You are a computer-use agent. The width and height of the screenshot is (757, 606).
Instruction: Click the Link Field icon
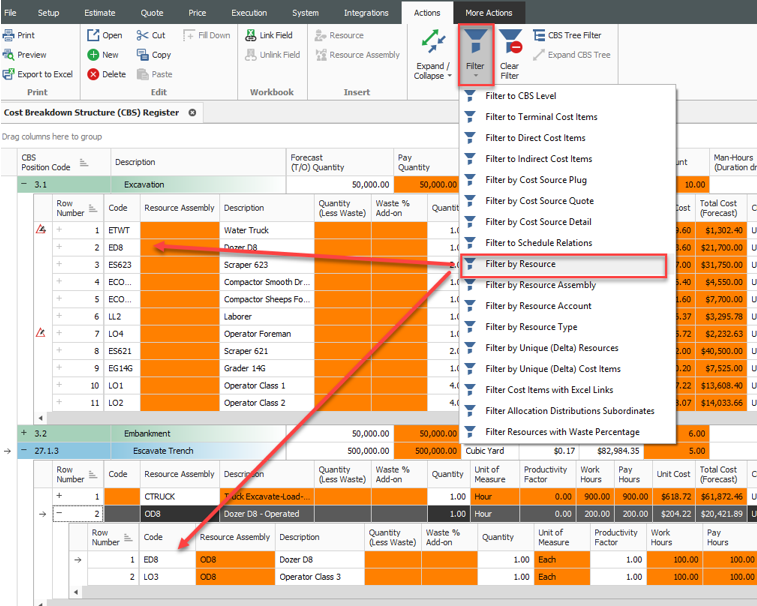point(250,35)
